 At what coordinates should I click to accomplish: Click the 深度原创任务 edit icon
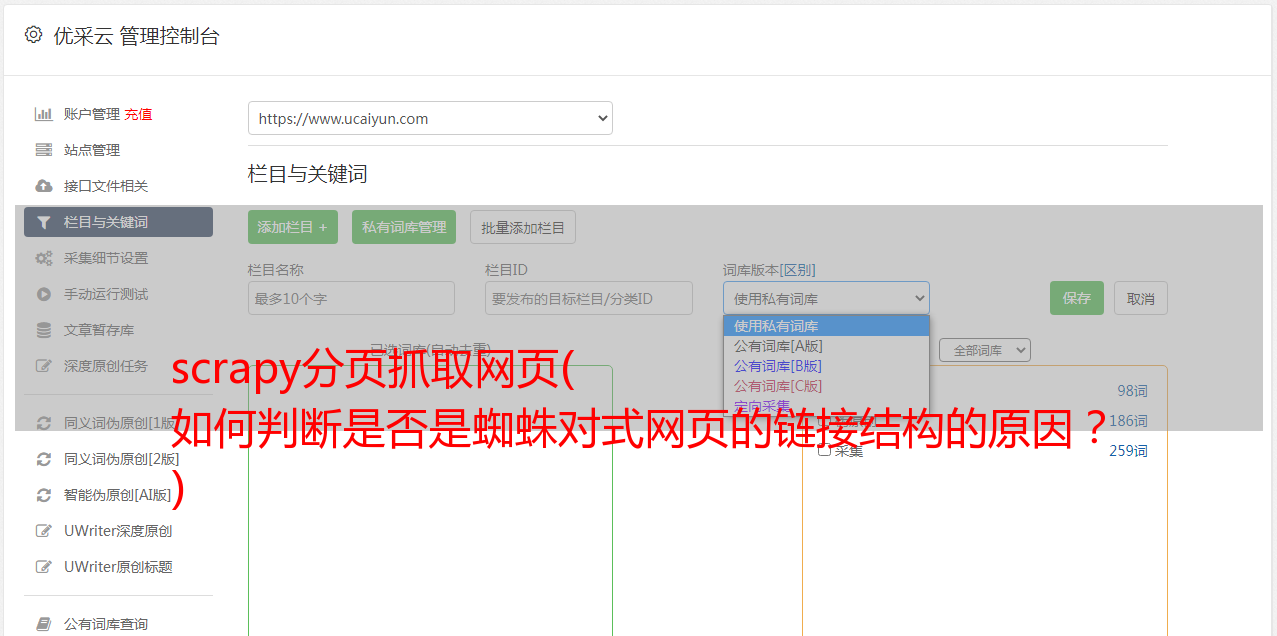(x=44, y=366)
